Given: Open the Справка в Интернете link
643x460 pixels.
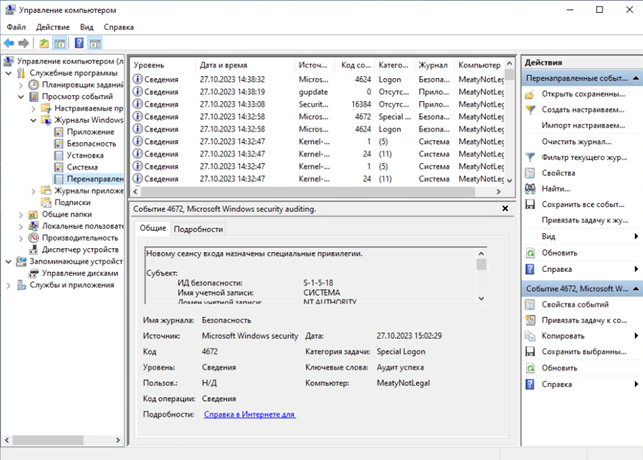Looking at the screenshot, I should pos(249,413).
